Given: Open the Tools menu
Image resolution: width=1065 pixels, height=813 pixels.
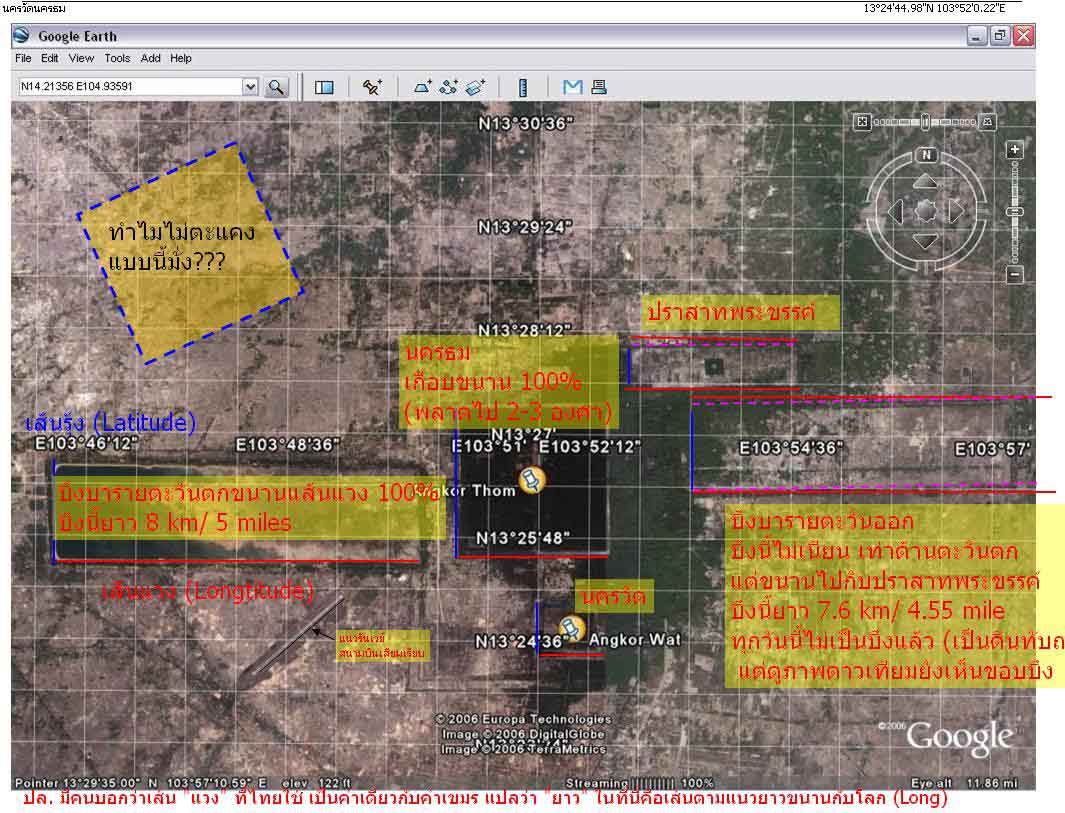Looking at the screenshot, I should [x=117, y=58].
